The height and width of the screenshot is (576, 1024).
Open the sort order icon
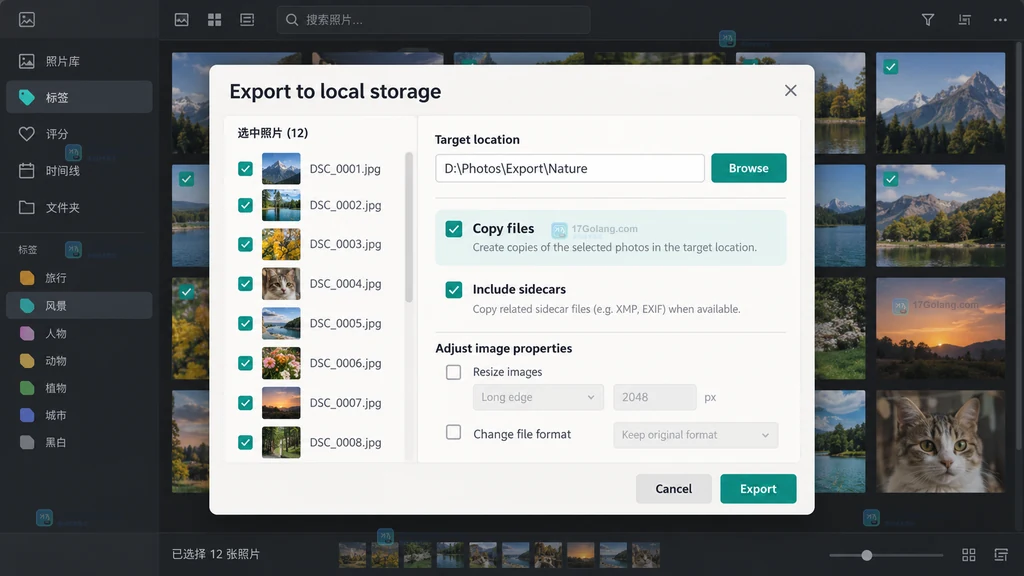click(x=964, y=20)
